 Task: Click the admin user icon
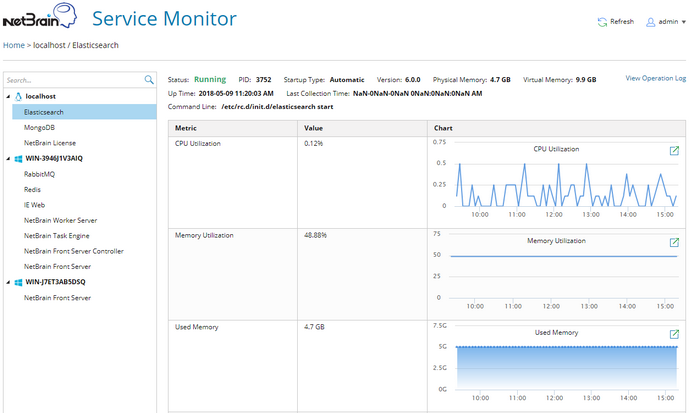click(x=650, y=21)
